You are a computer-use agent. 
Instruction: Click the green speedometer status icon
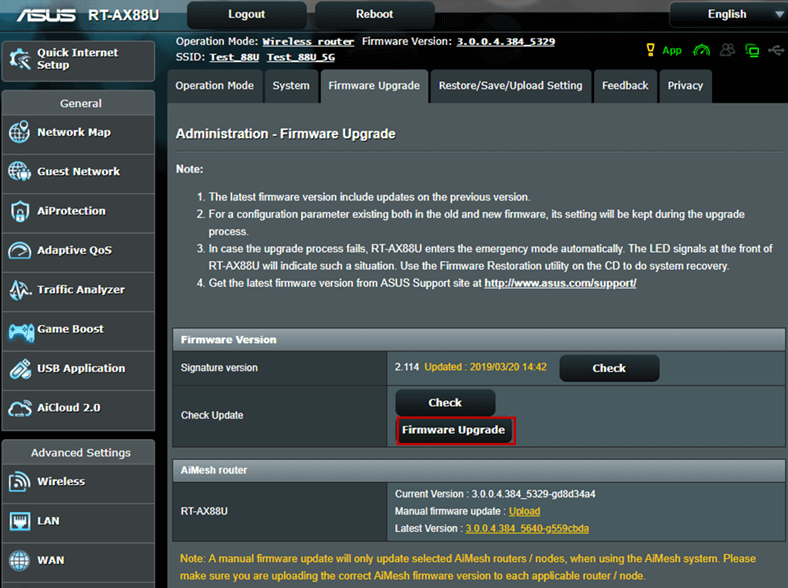click(701, 50)
